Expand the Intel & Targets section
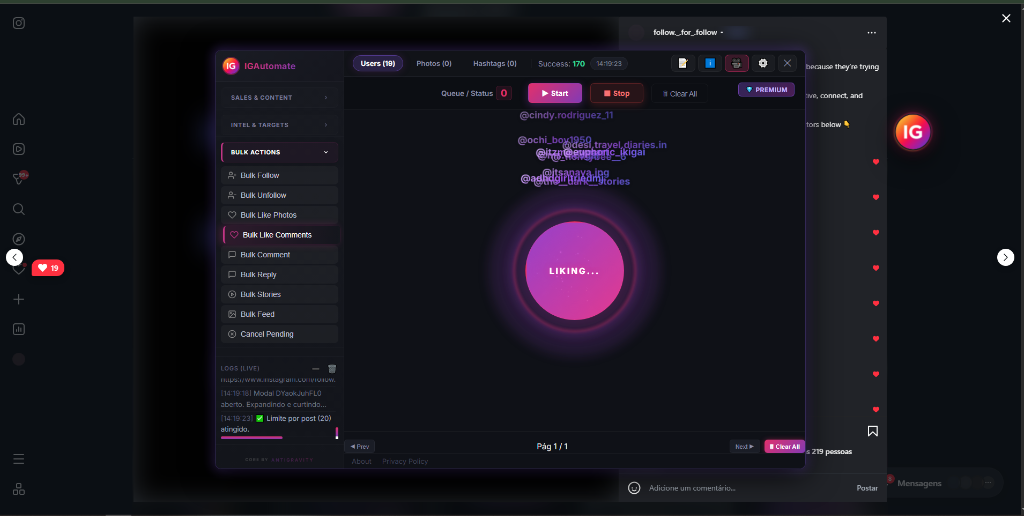1024x516 pixels. click(x=280, y=125)
